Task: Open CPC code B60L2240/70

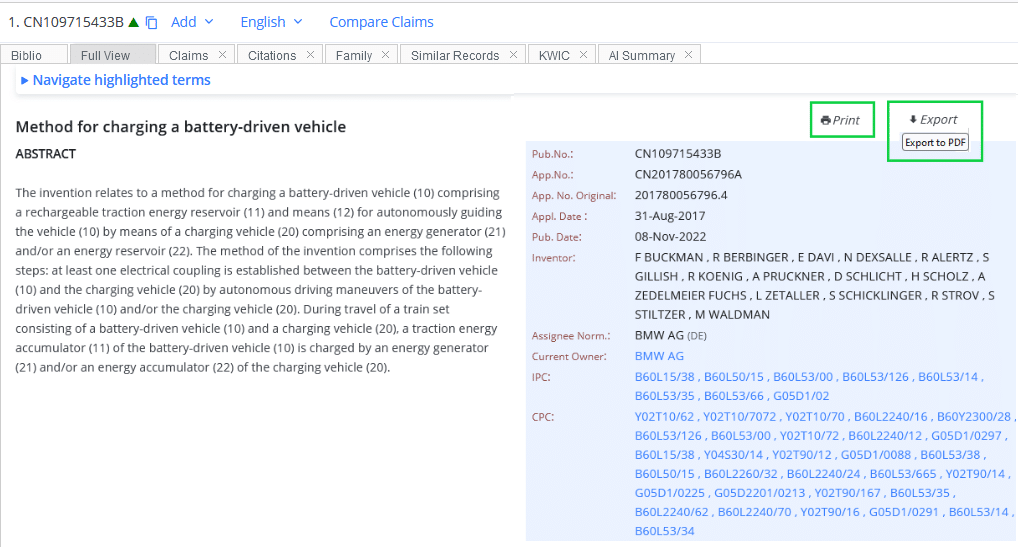Action: coord(754,512)
